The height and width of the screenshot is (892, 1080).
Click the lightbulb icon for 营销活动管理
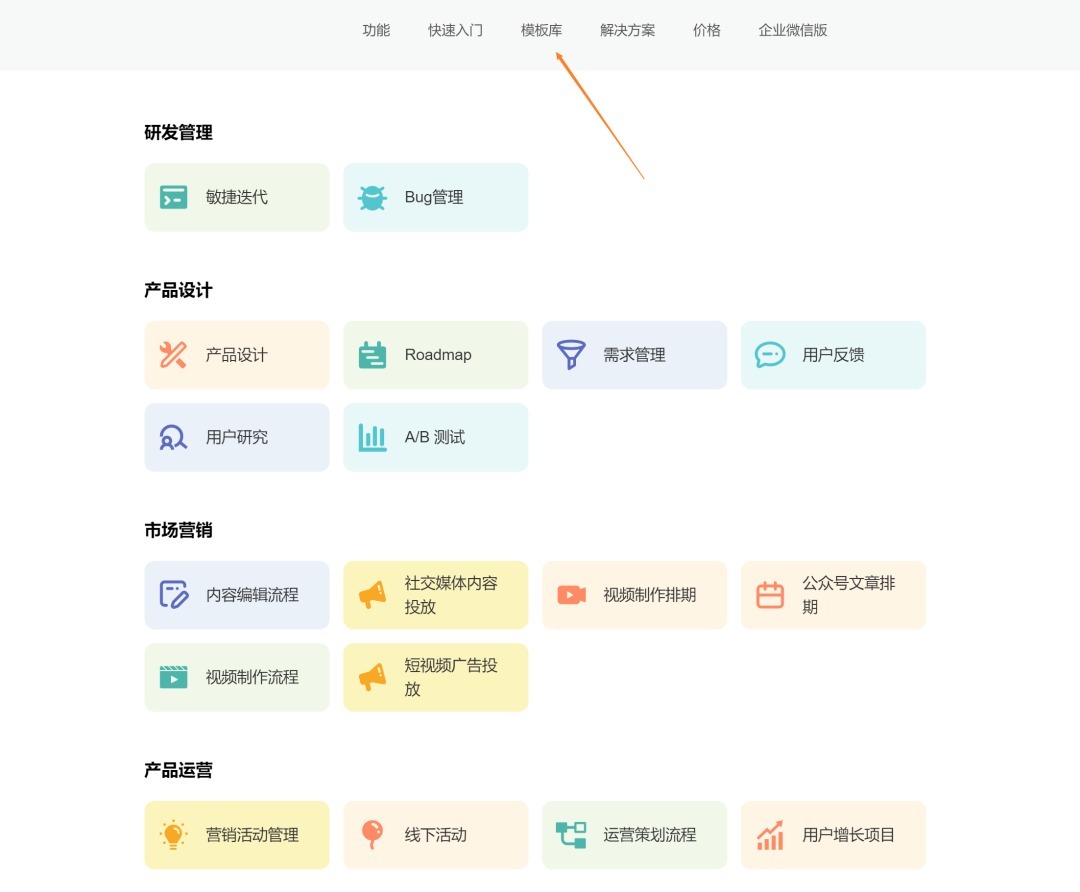tap(173, 835)
